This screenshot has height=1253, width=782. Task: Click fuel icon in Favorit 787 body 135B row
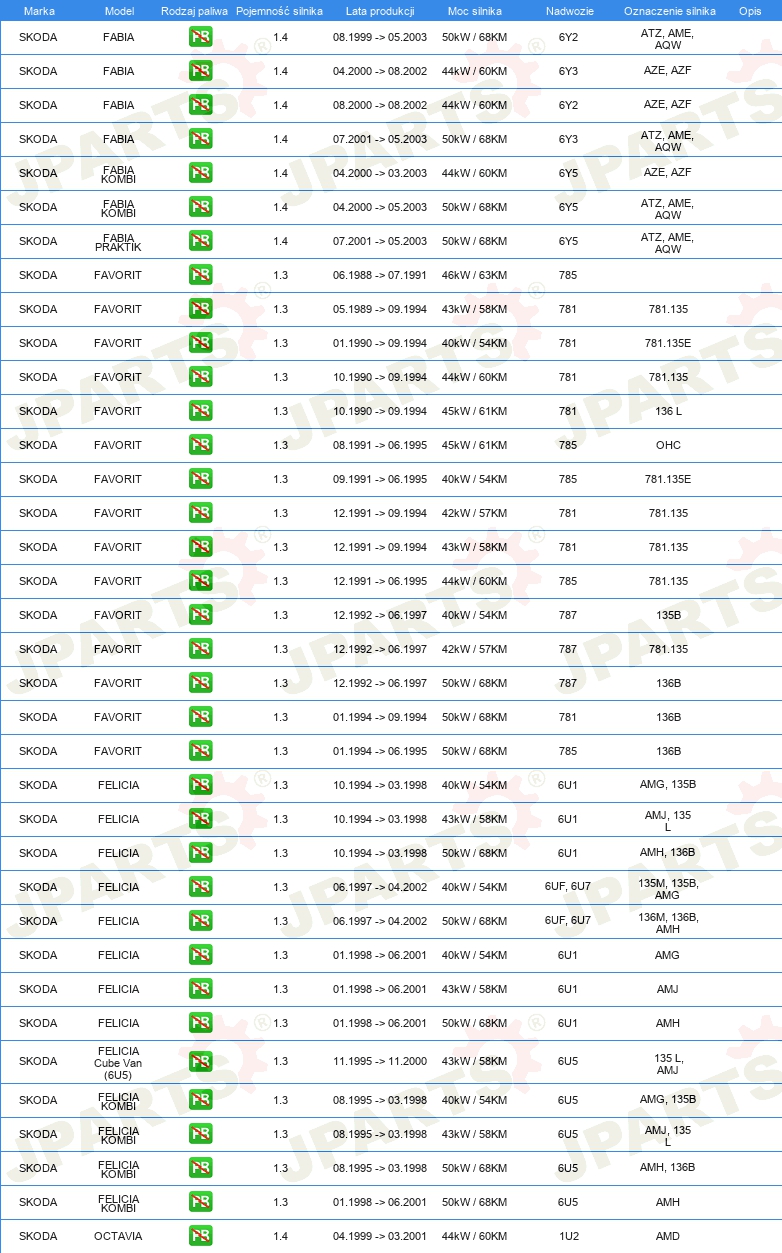(x=200, y=615)
